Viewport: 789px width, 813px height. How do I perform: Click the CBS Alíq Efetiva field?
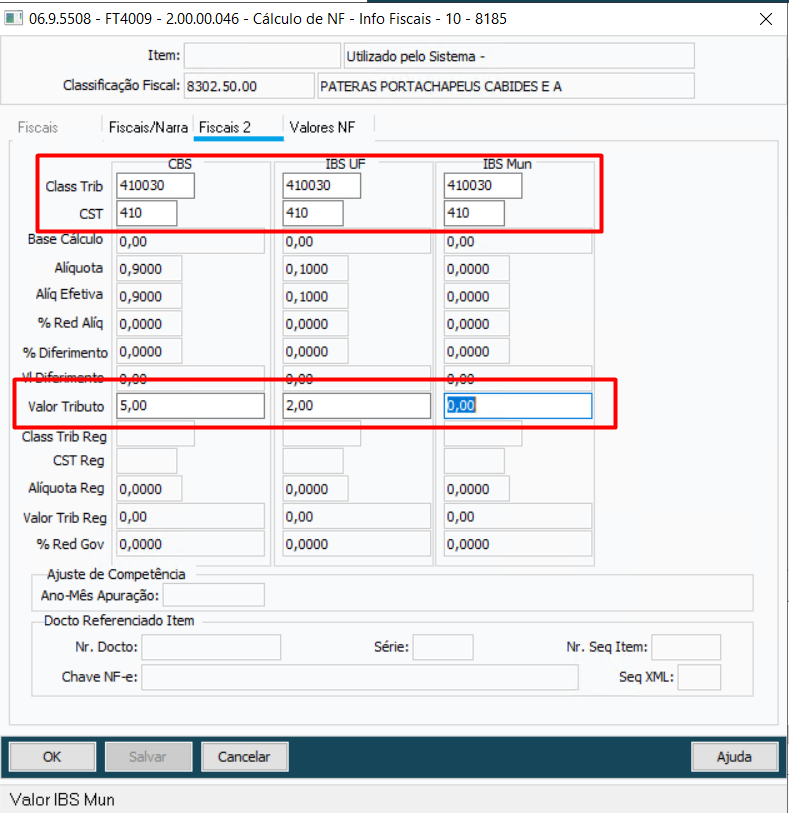(x=149, y=296)
